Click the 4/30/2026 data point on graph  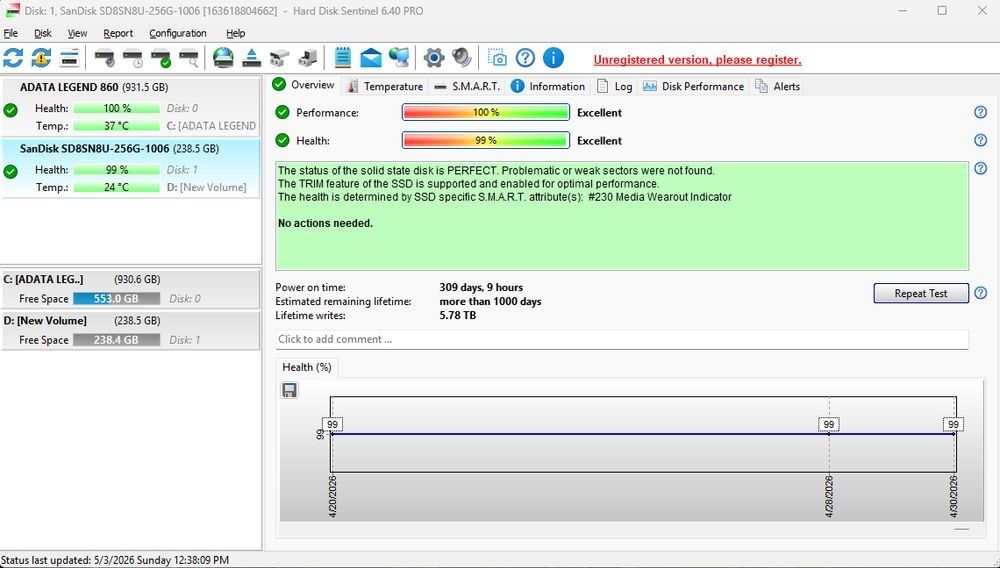pyautogui.click(x=955, y=434)
